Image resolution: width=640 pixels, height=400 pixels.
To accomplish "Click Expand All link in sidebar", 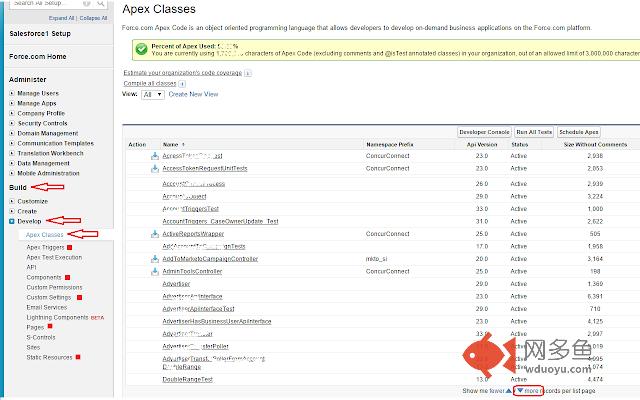I will [62, 18].
